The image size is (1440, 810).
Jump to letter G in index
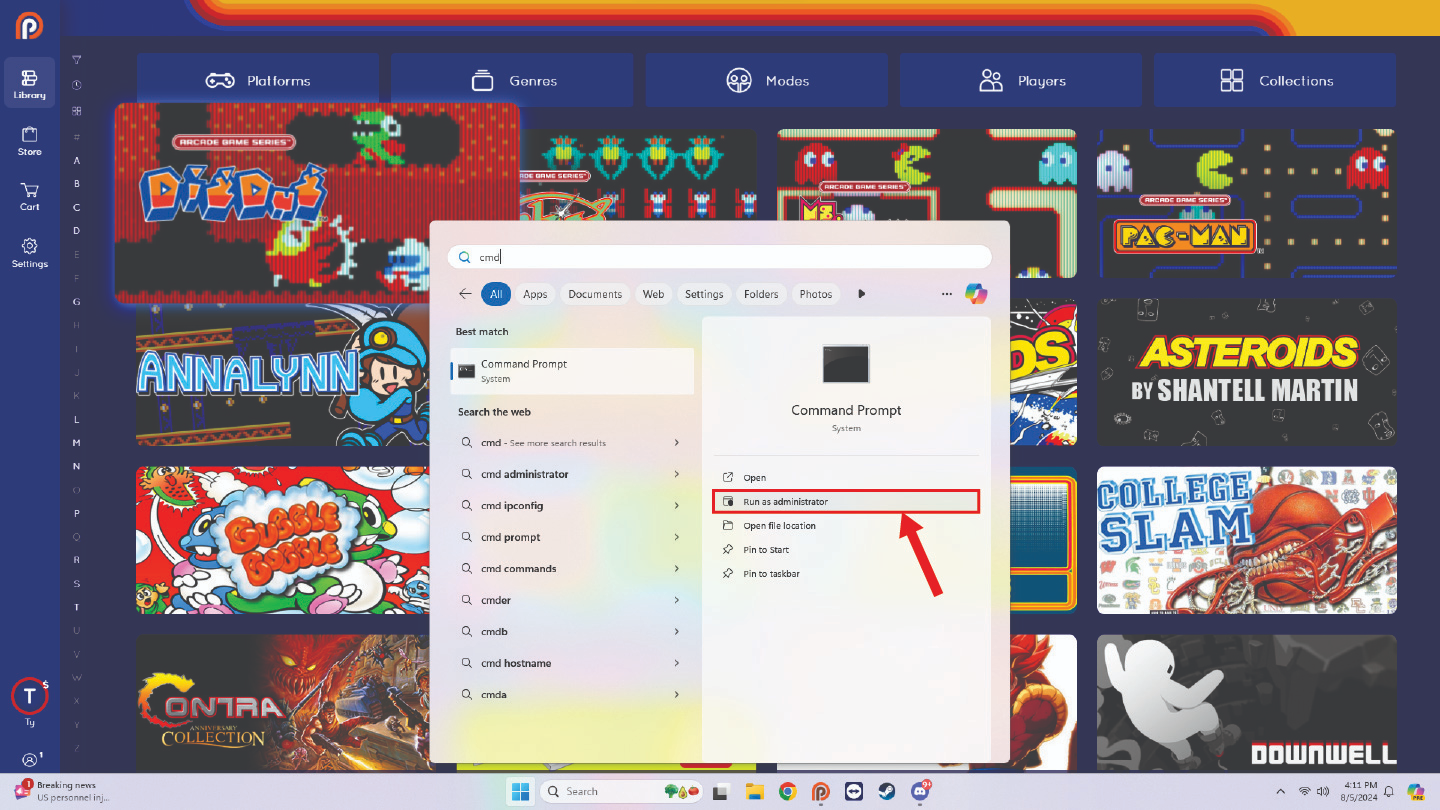77,301
